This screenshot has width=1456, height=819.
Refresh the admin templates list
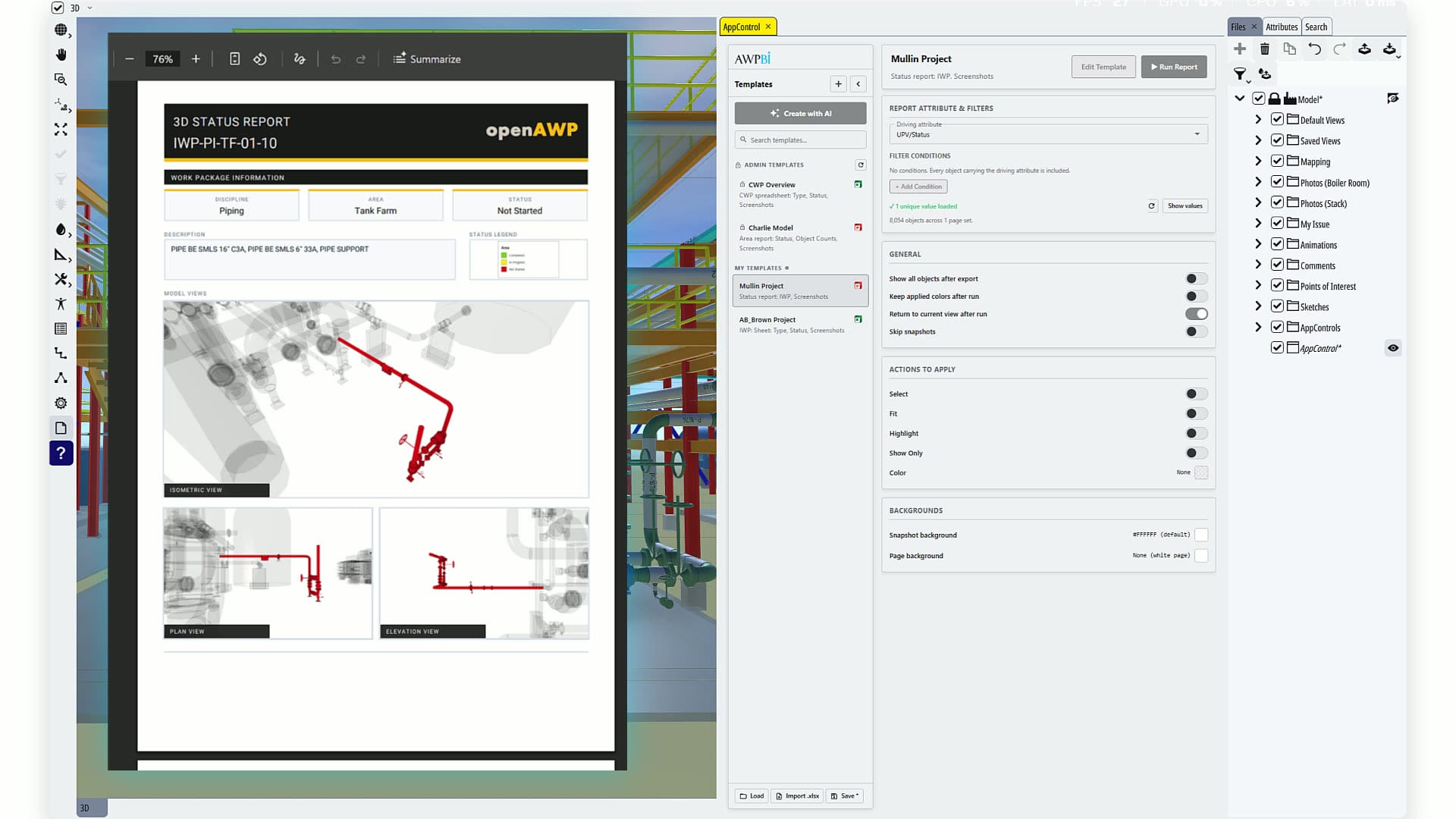(x=861, y=165)
